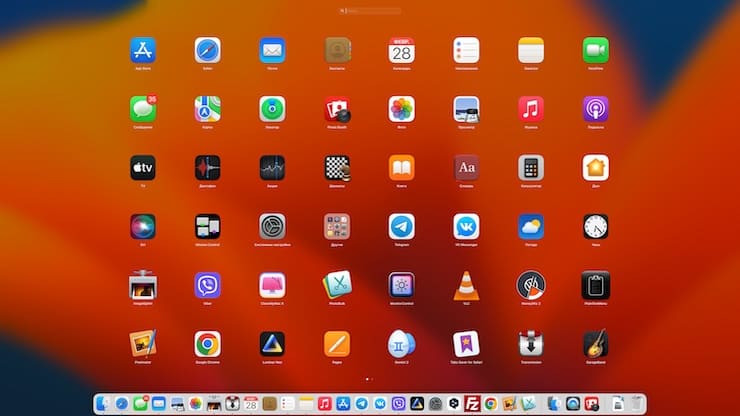Select the first Launchpad page dot

click(367, 379)
